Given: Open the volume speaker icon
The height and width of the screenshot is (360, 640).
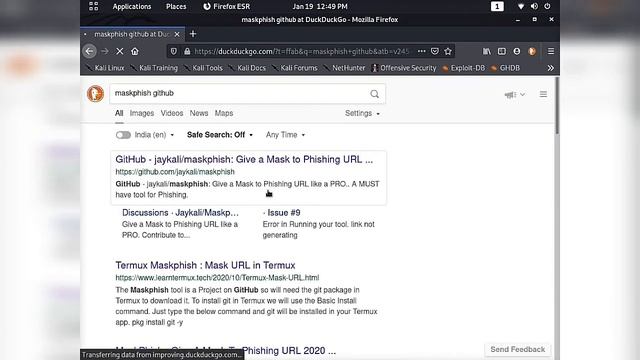Looking at the screenshot, I should click(x=534, y=7).
